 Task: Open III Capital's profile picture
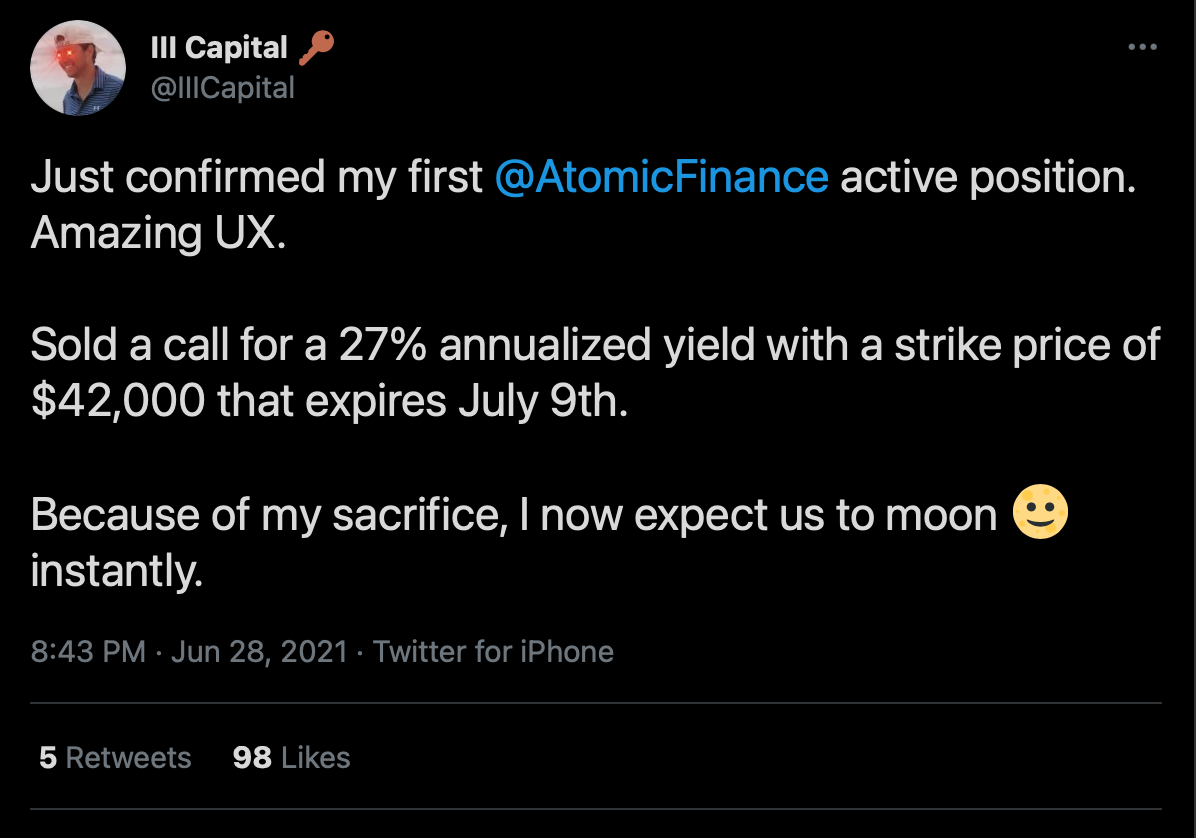[x=78, y=68]
